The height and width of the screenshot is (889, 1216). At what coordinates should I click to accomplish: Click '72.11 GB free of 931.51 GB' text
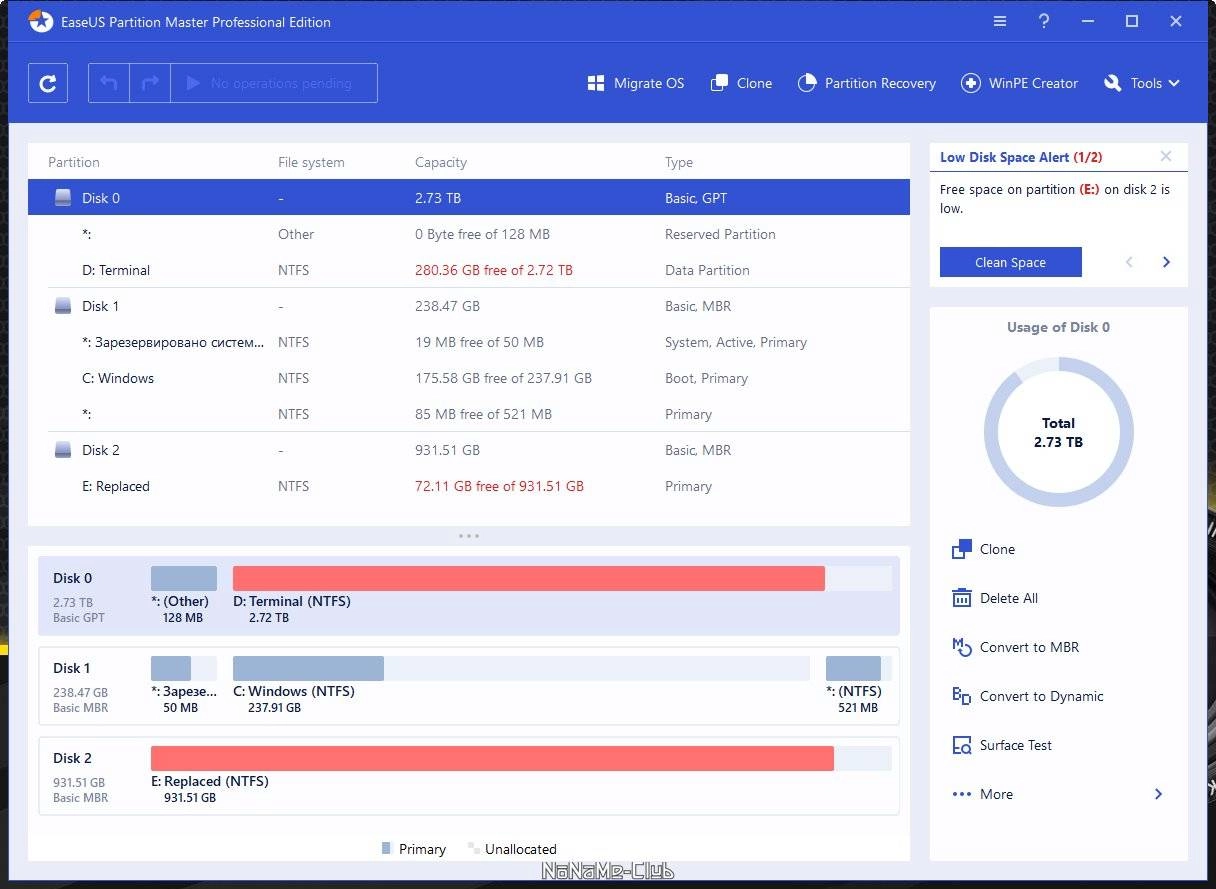pyautogui.click(x=500, y=486)
